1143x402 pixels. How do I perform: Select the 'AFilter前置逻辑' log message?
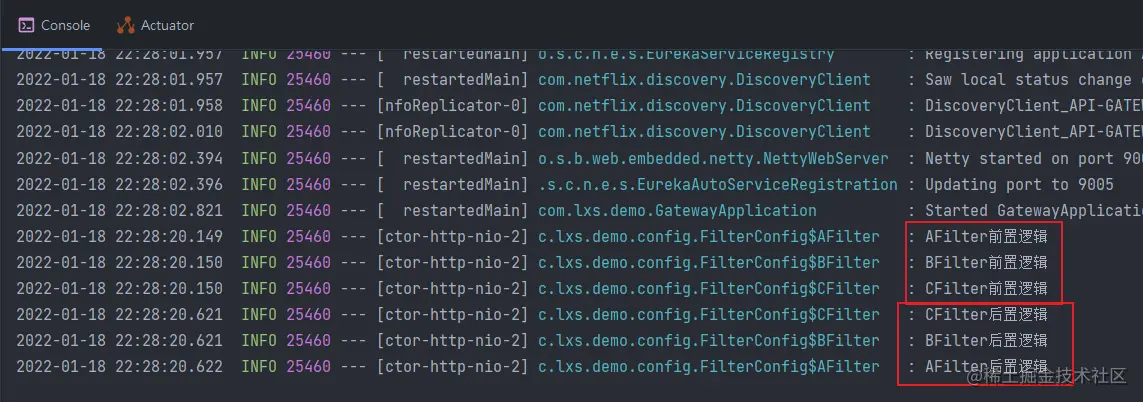click(x=986, y=236)
